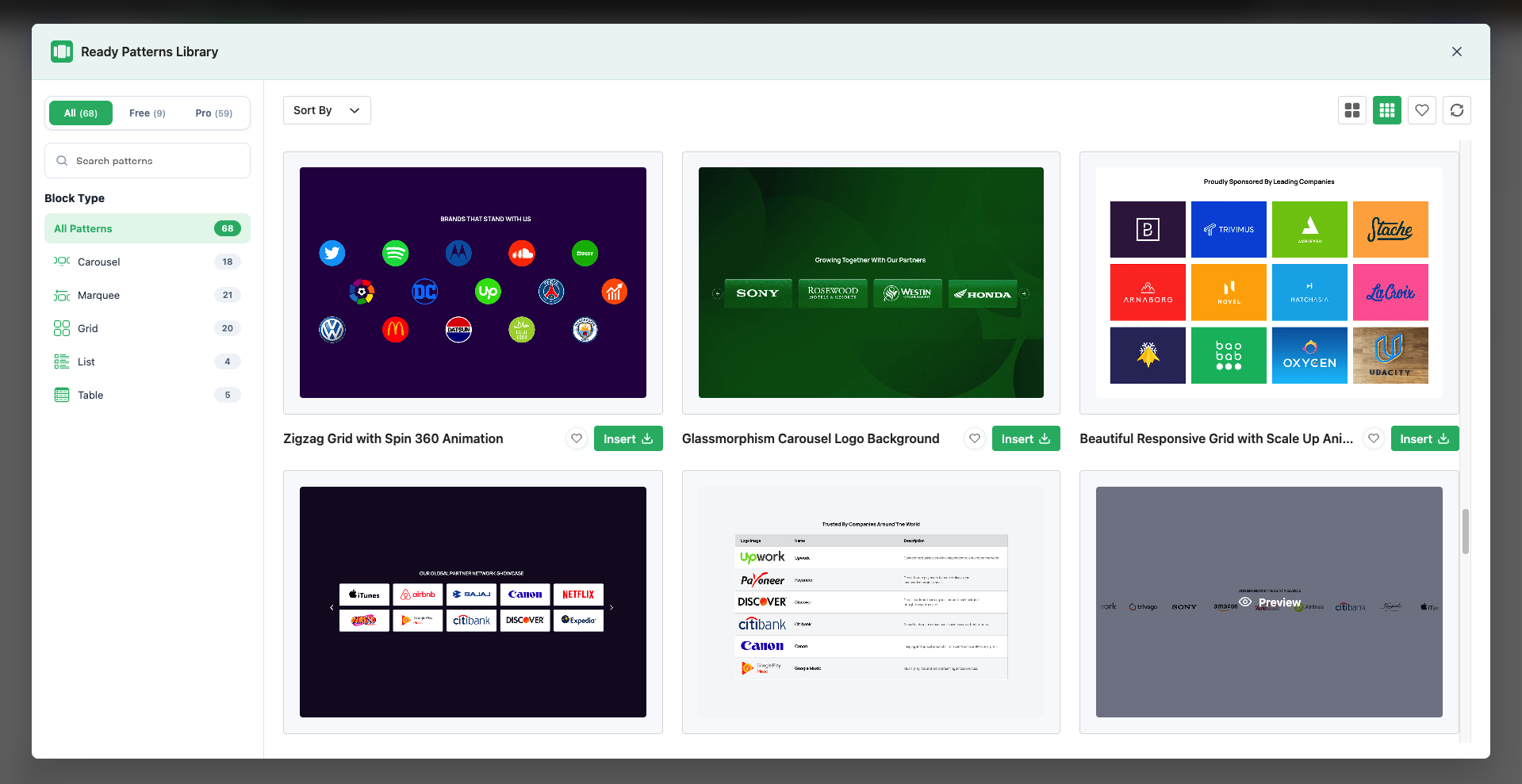
Task: Click the 68 count badge on All Patterns
Action: 228,228
